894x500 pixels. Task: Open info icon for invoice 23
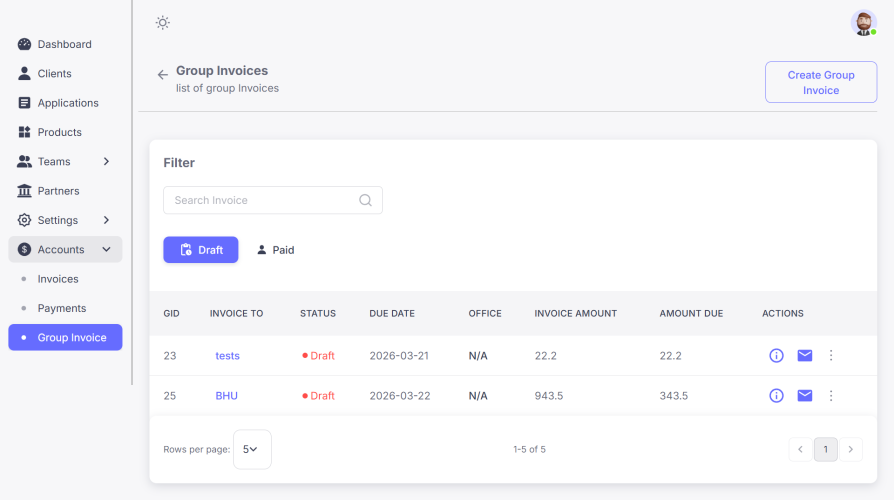[x=776, y=356]
